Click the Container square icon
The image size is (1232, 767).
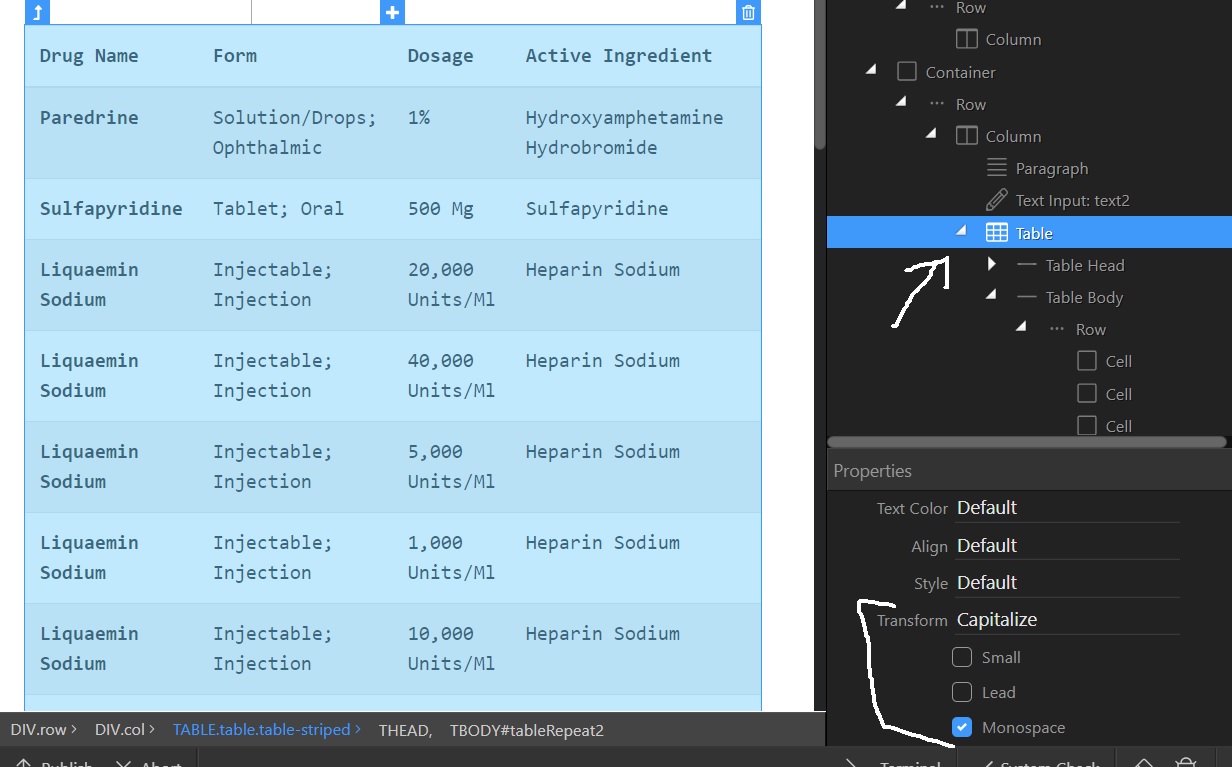click(x=907, y=72)
